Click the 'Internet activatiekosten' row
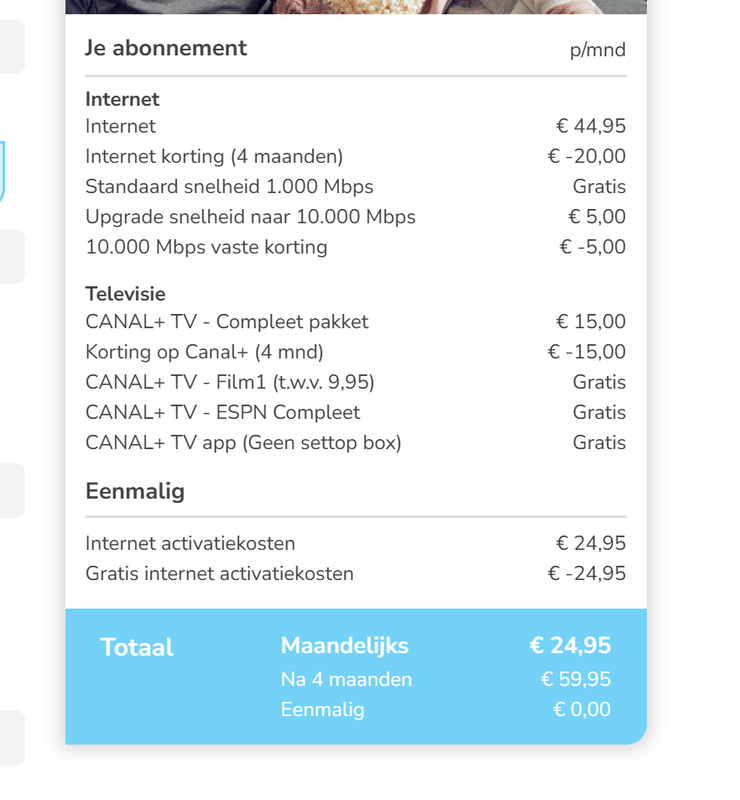740x800 pixels. [x=190, y=543]
